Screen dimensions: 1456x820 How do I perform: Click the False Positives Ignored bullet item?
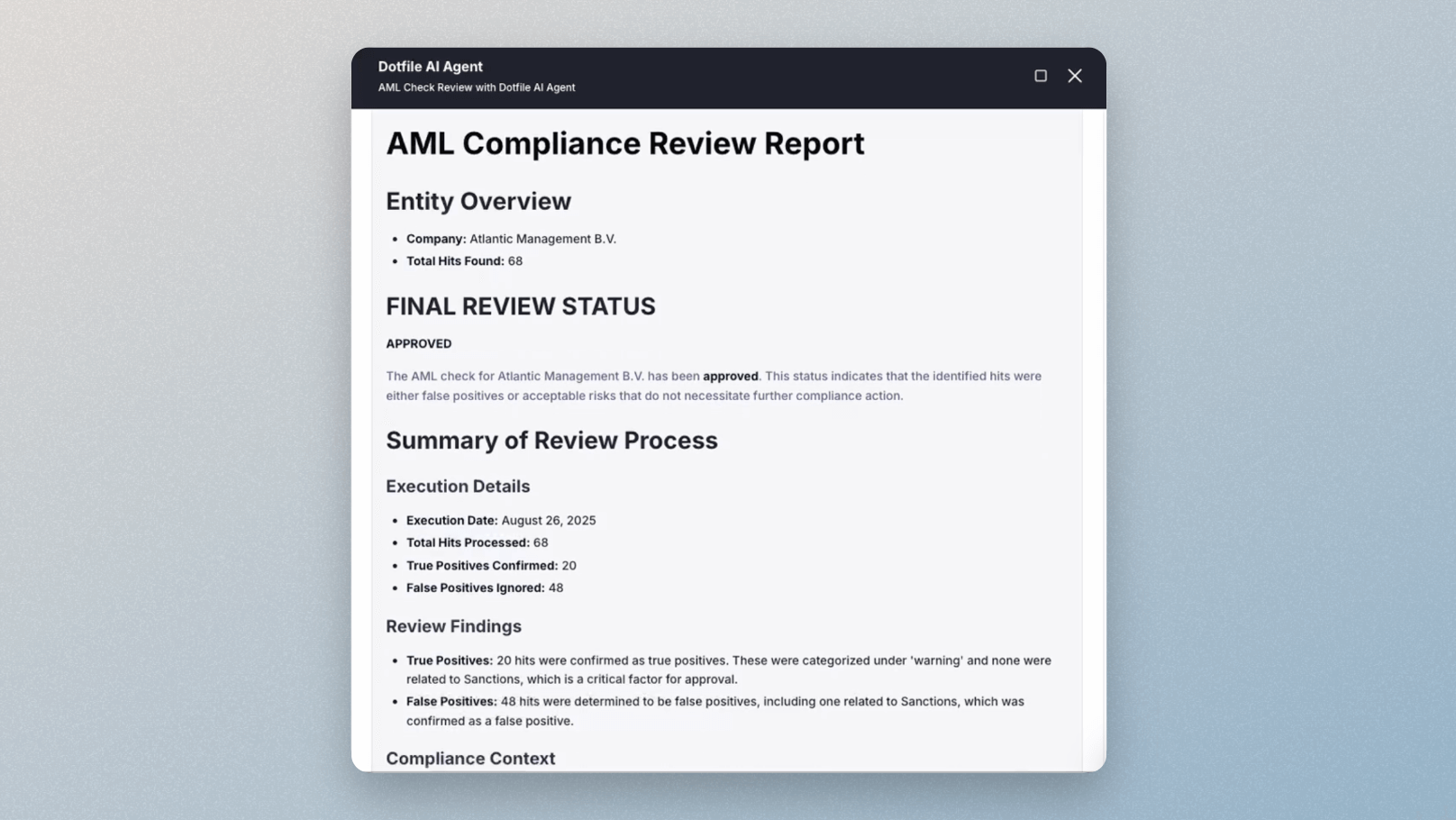[x=484, y=588]
